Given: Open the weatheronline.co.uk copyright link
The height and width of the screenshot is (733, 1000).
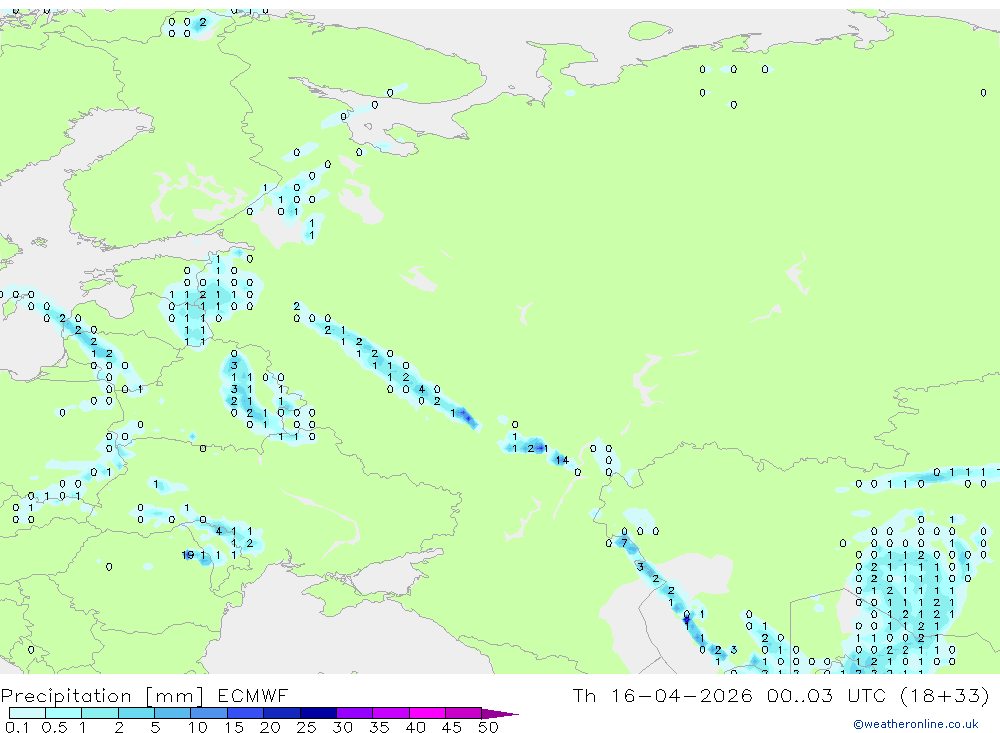Looking at the screenshot, I should click(x=915, y=724).
